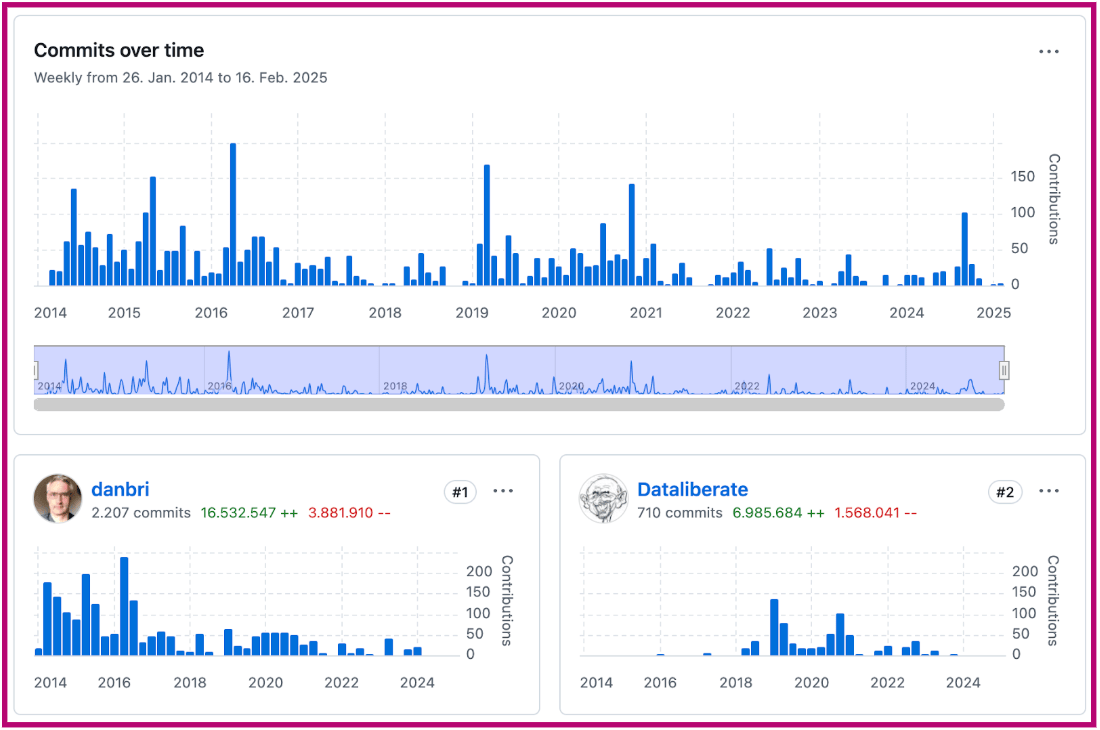The image size is (1100, 730).
Task: Open the Commits over time options menu
Action: (x=1048, y=52)
